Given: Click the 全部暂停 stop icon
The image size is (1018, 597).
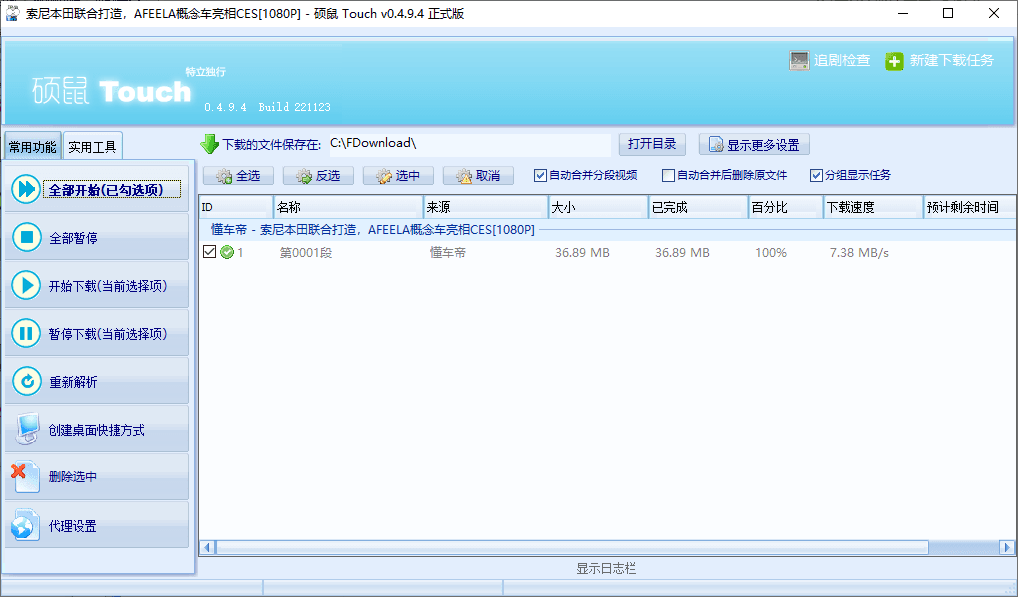Looking at the screenshot, I should click(x=26, y=238).
